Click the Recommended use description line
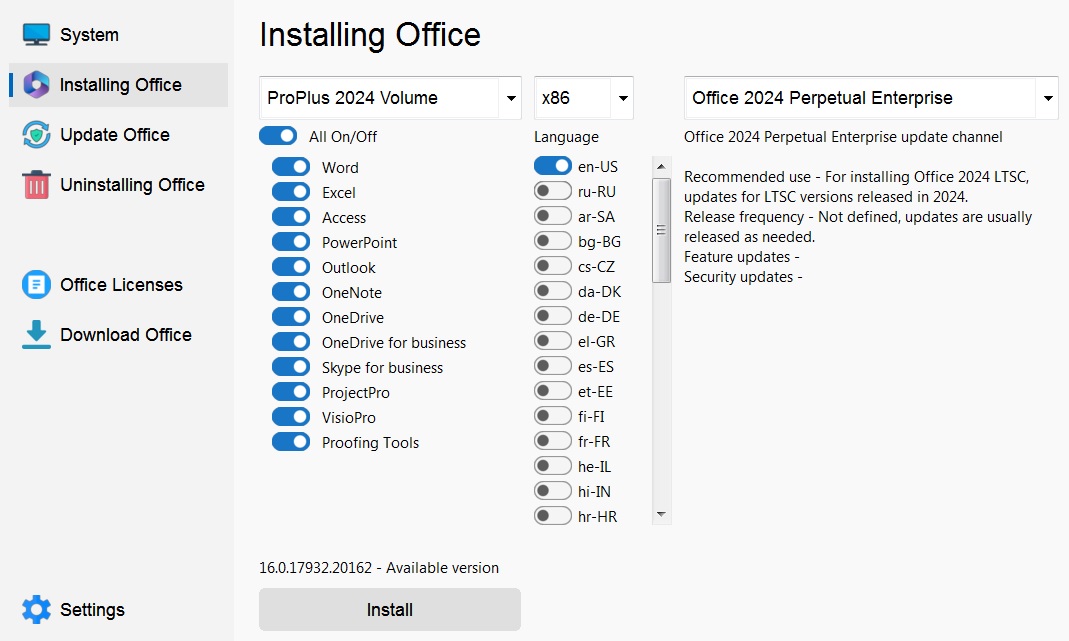This screenshot has height=641, width=1069. [857, 186]
